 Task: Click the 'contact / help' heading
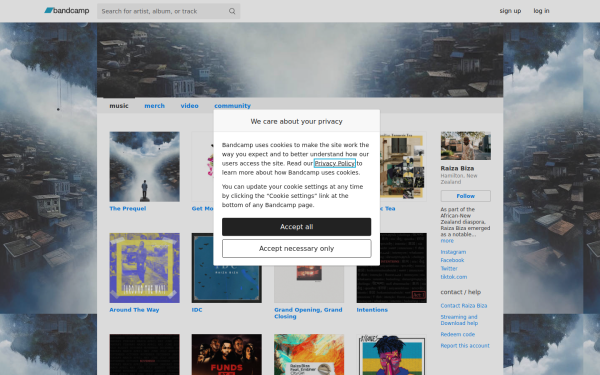[x=461, y=292]
